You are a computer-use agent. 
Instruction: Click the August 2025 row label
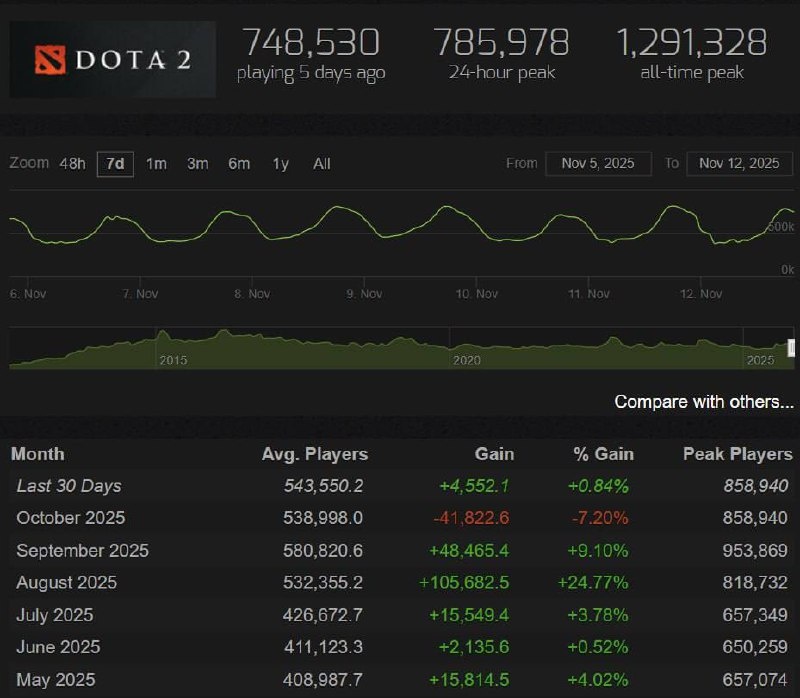(66, 583)
